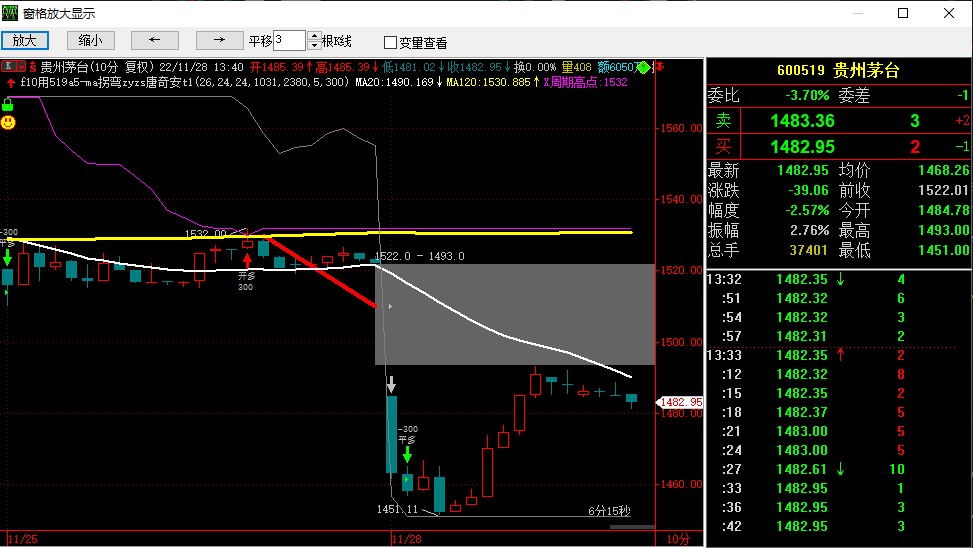
Task: Click the 买 buy price 1482.95
Action: pos(802,147)
